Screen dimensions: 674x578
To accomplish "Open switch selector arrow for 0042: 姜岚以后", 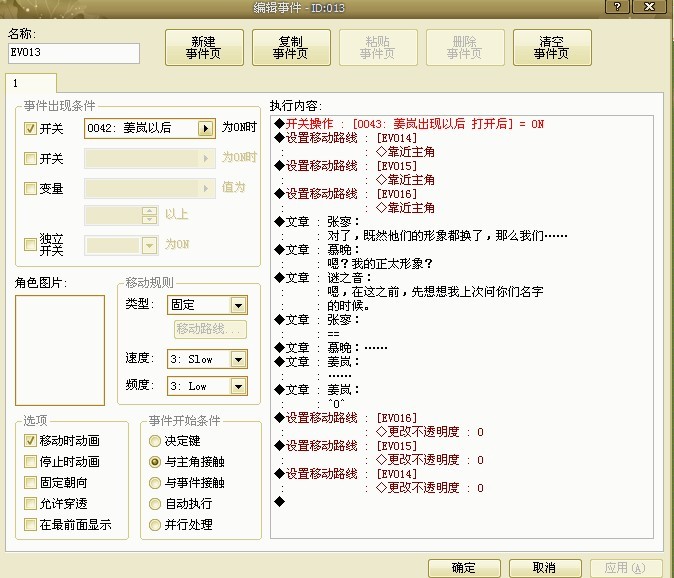I will click(205, 128).
